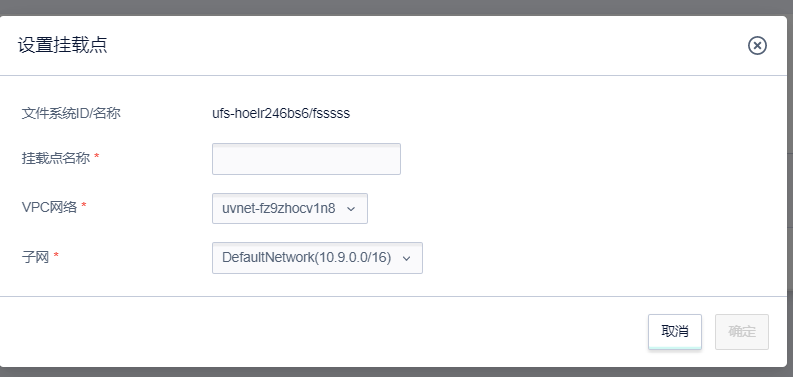The height and width of the screenshot is (377, 793).
Task: Expand the chevron arrow in VPC网络 selector
Action: pyautogui.click(x=351, y=208)
